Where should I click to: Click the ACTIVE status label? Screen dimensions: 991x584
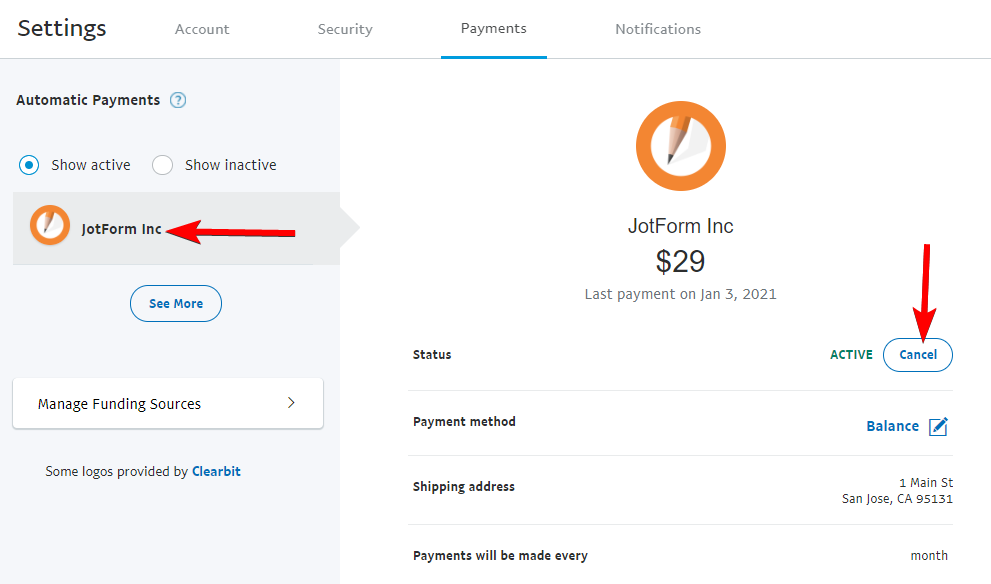(851, 354)
